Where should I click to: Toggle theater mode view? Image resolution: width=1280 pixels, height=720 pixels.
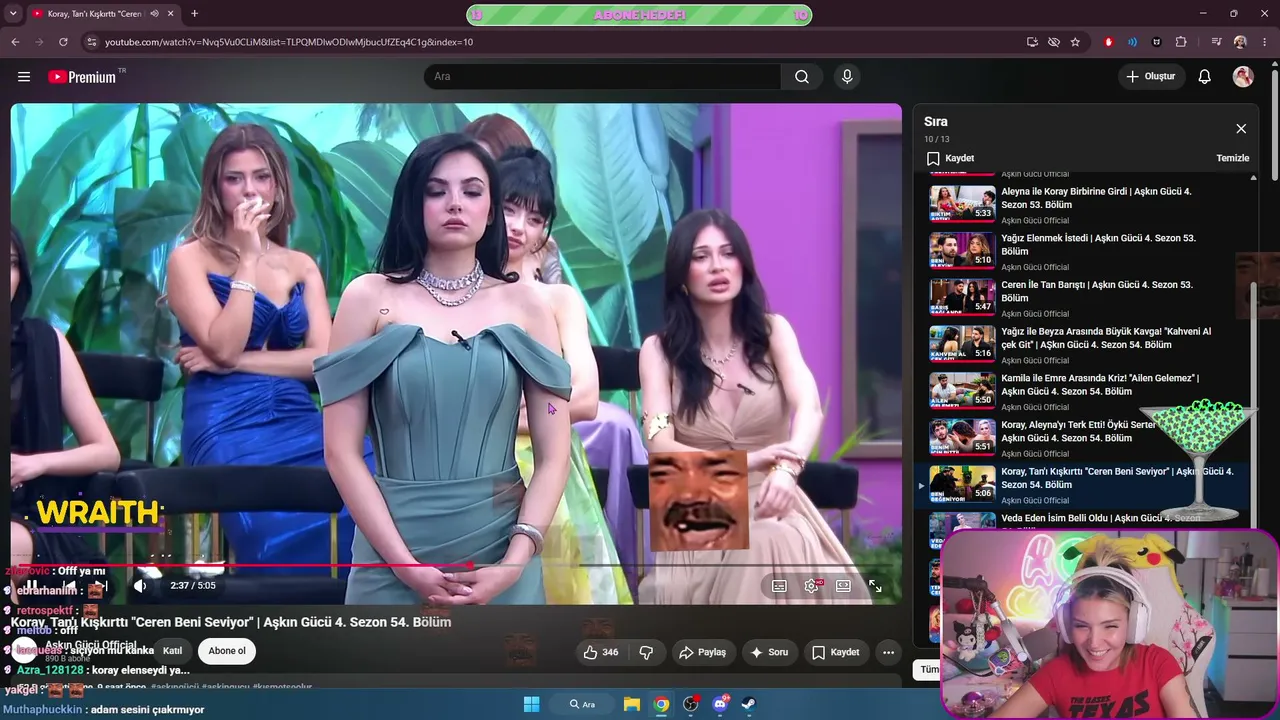click(843, 586)
